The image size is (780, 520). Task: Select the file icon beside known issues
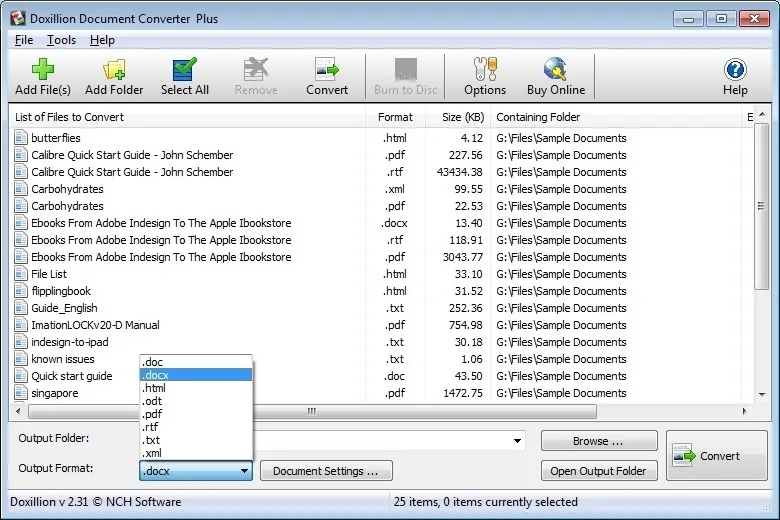point(21,359)
